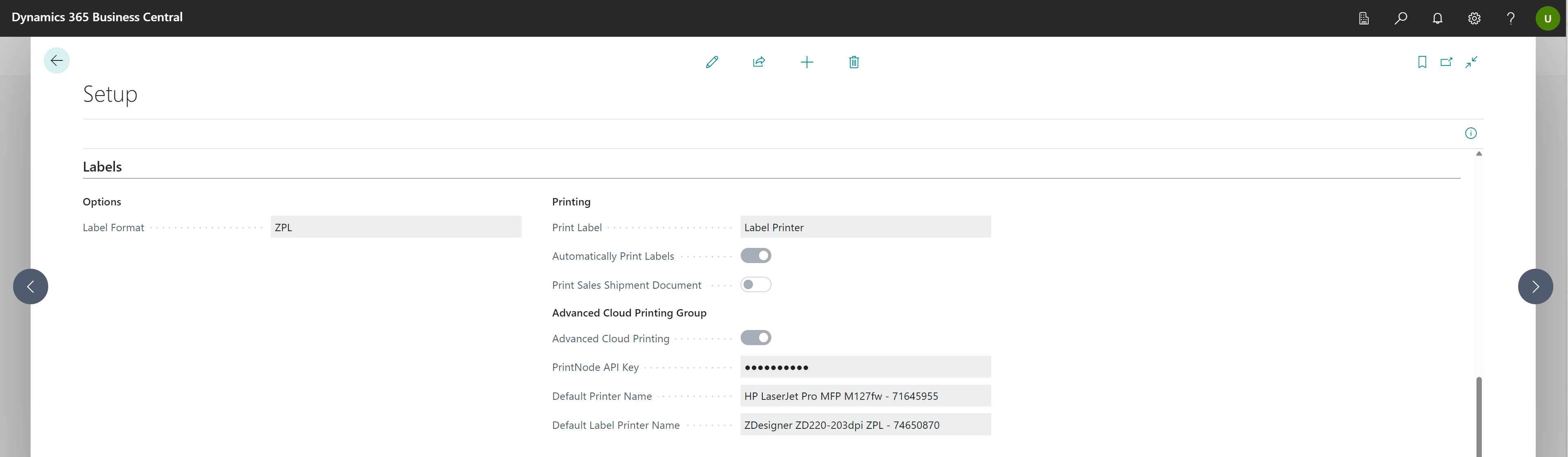
Task: Click the Default Label Printer Name field
Action: click(x=866, y=425)
